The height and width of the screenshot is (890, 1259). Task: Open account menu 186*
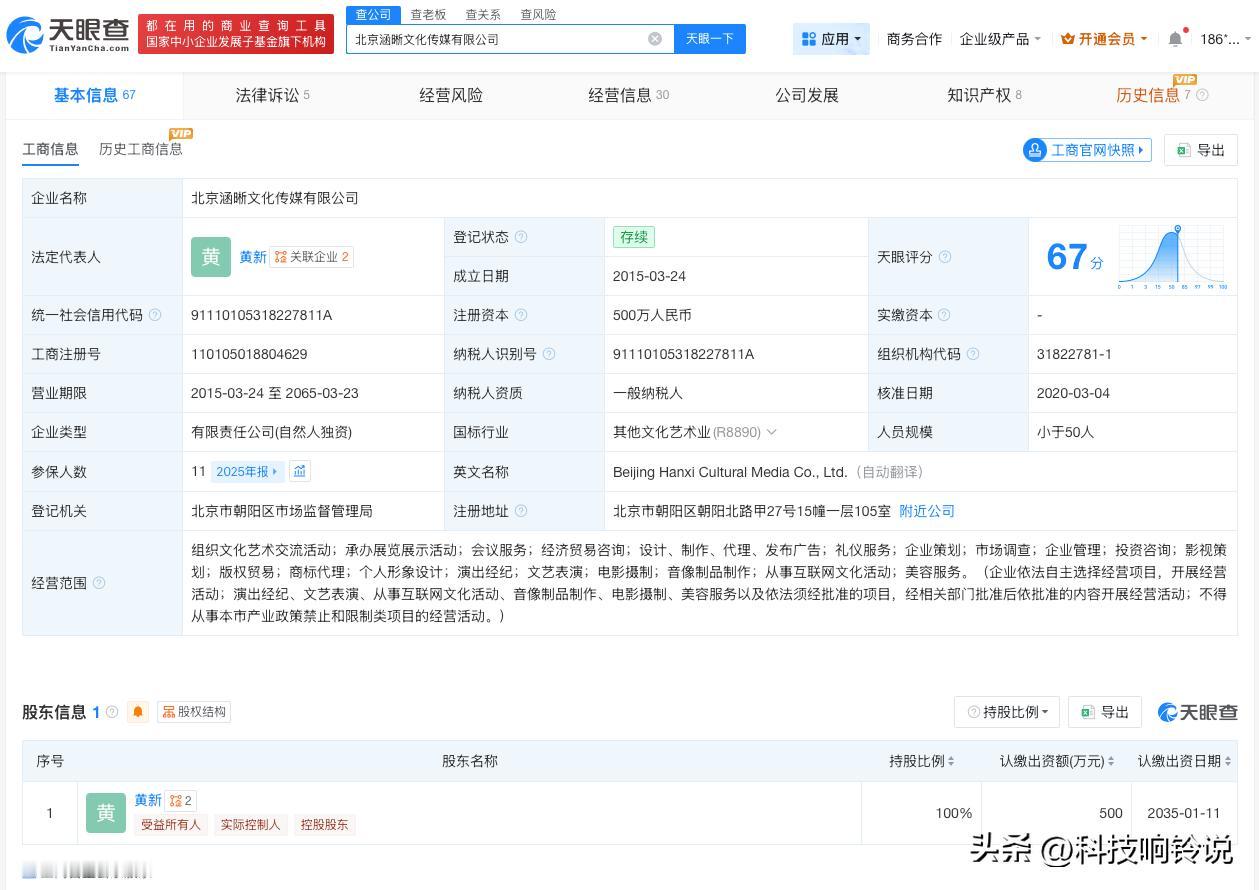click(1225, 39)
